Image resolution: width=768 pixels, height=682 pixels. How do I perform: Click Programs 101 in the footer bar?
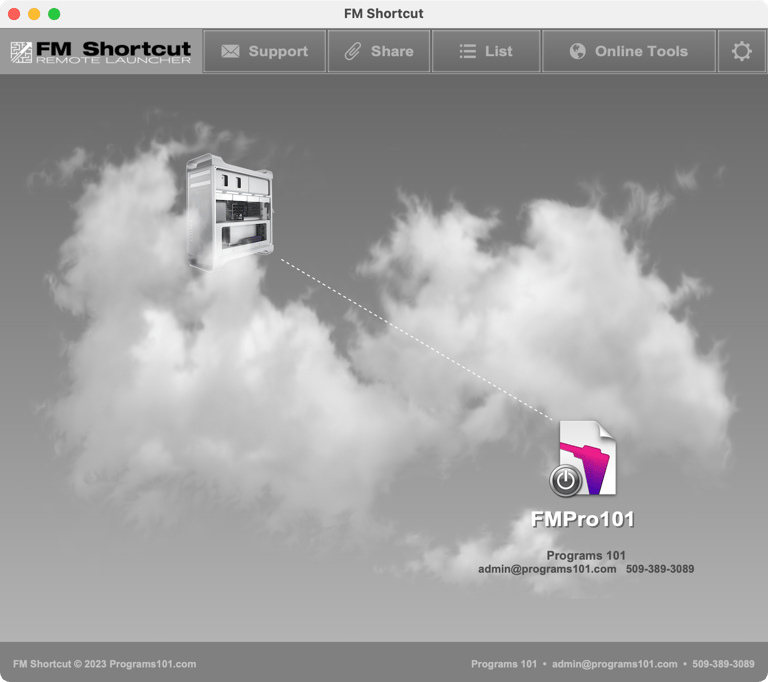click(x=504, y=664)
